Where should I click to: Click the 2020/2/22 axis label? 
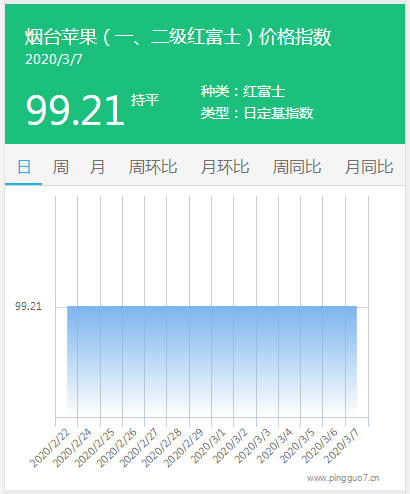coord(50,448)
